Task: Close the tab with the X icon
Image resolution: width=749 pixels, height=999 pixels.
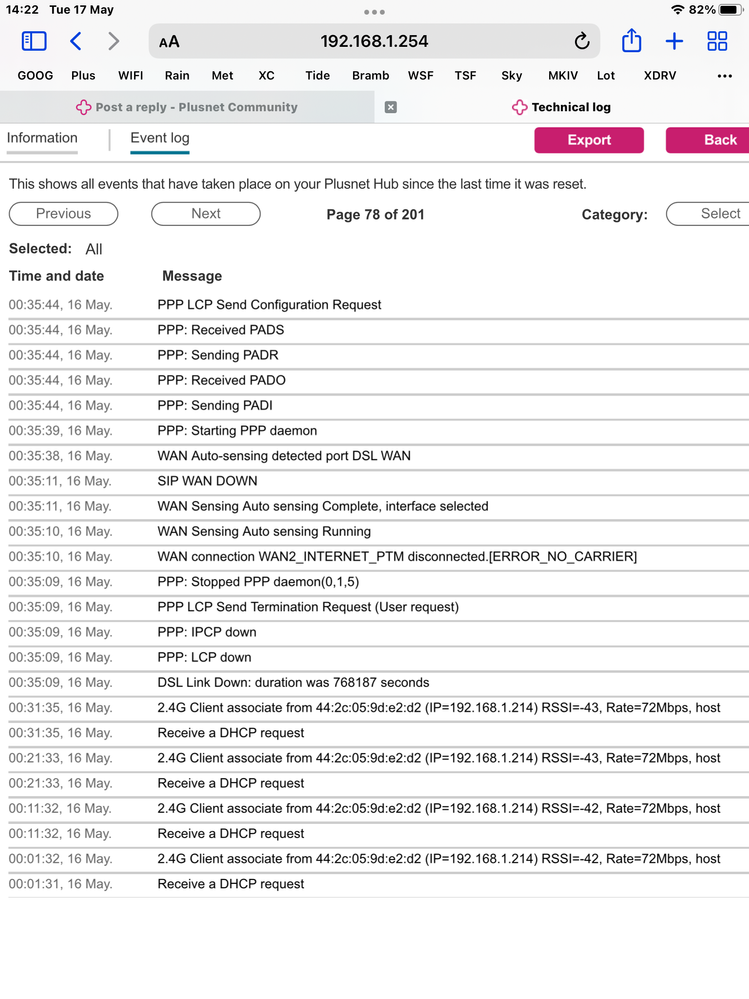Action: [x=391, y=107]
